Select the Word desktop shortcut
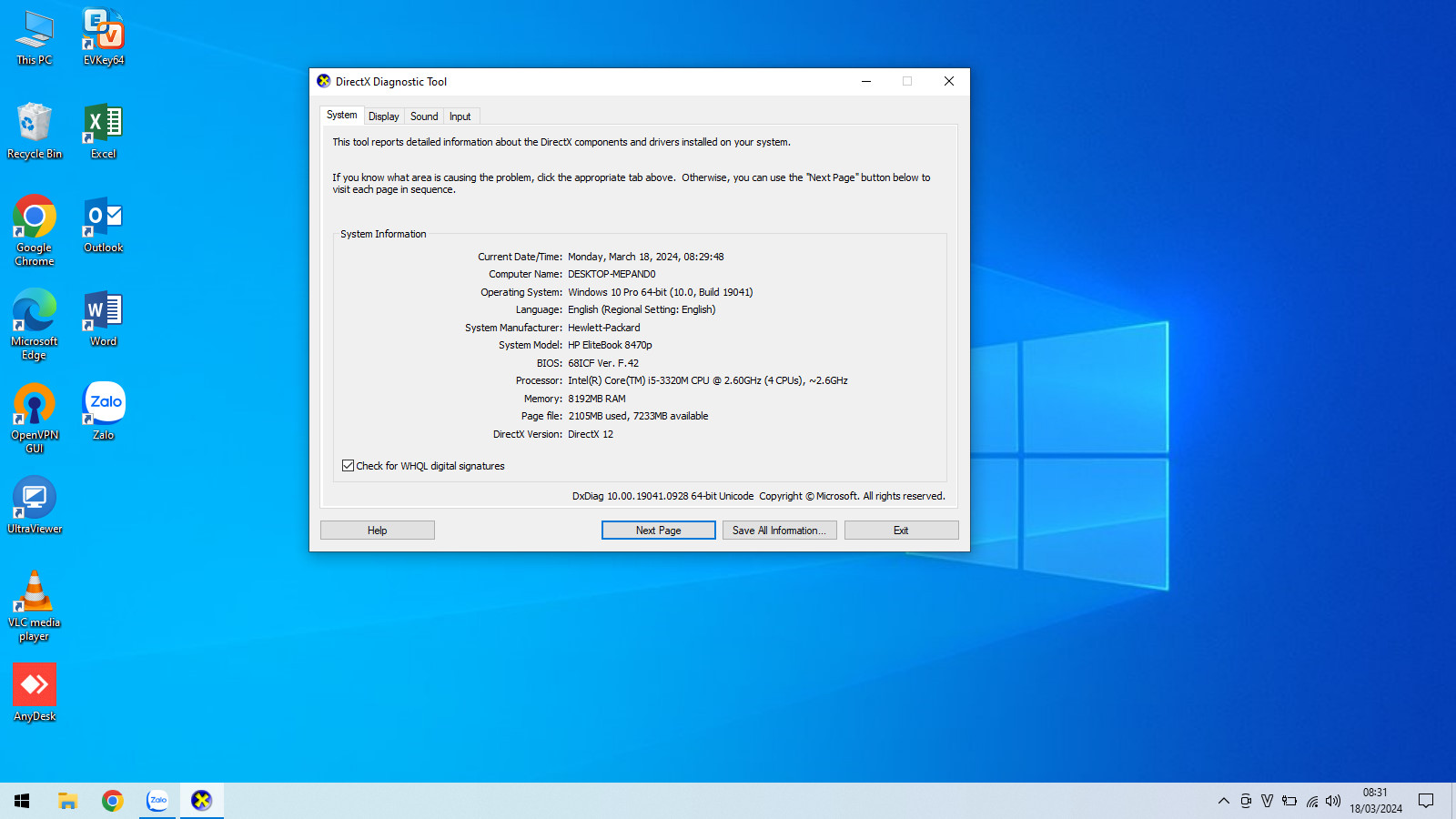 104,319
